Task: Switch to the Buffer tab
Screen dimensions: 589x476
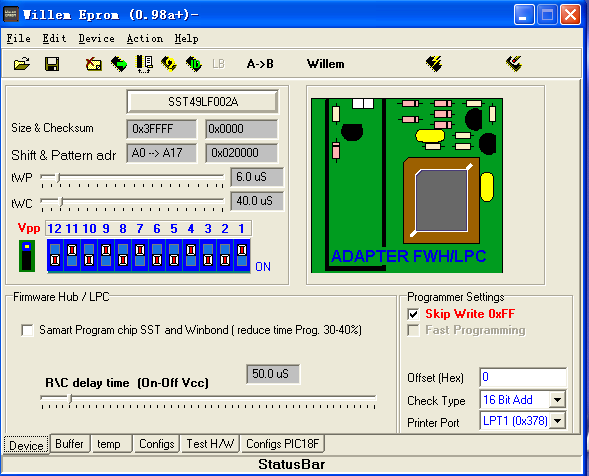Action: tap(69, 444)
